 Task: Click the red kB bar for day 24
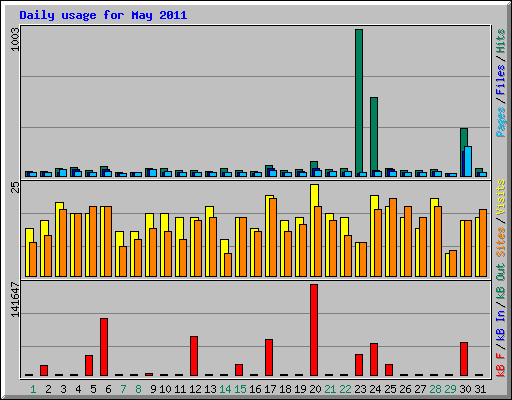click(374, 360)
